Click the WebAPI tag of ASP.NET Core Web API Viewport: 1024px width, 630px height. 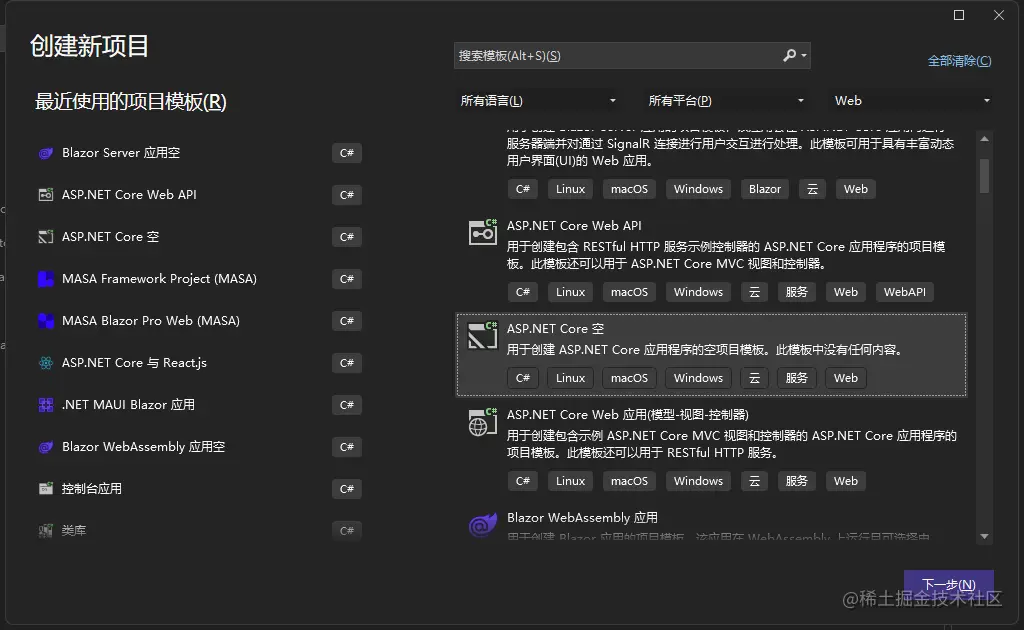click(x=904, y=292)
